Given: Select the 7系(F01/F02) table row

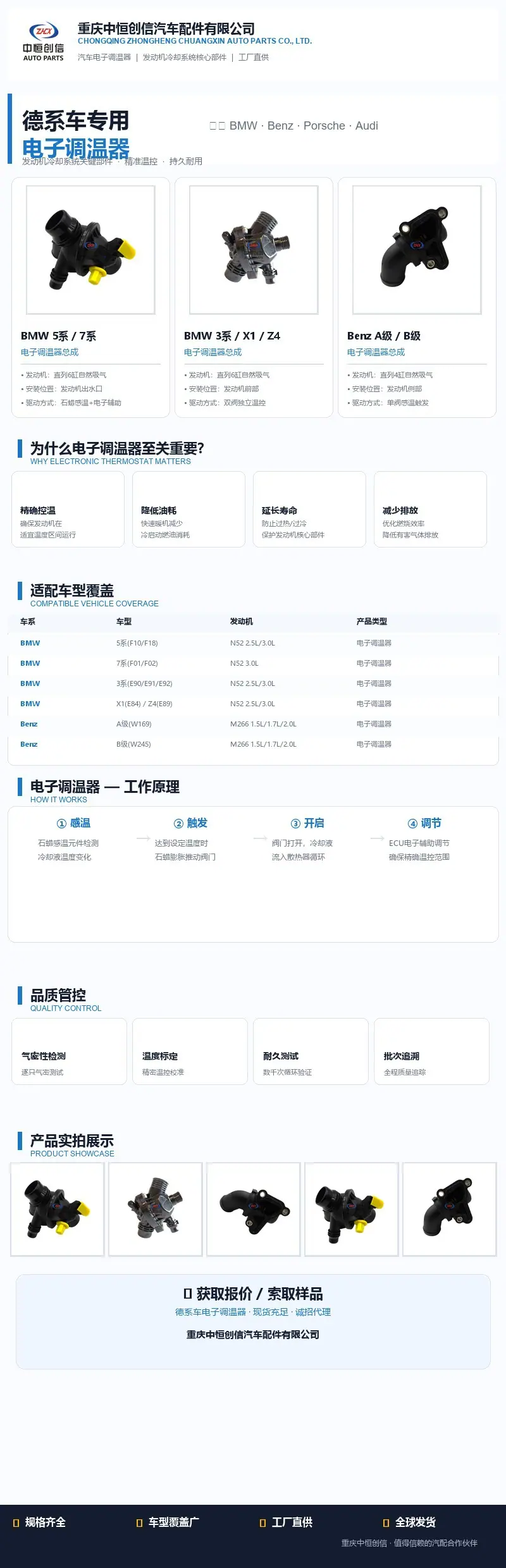Looking at the screenshot, I should (253, 663).
